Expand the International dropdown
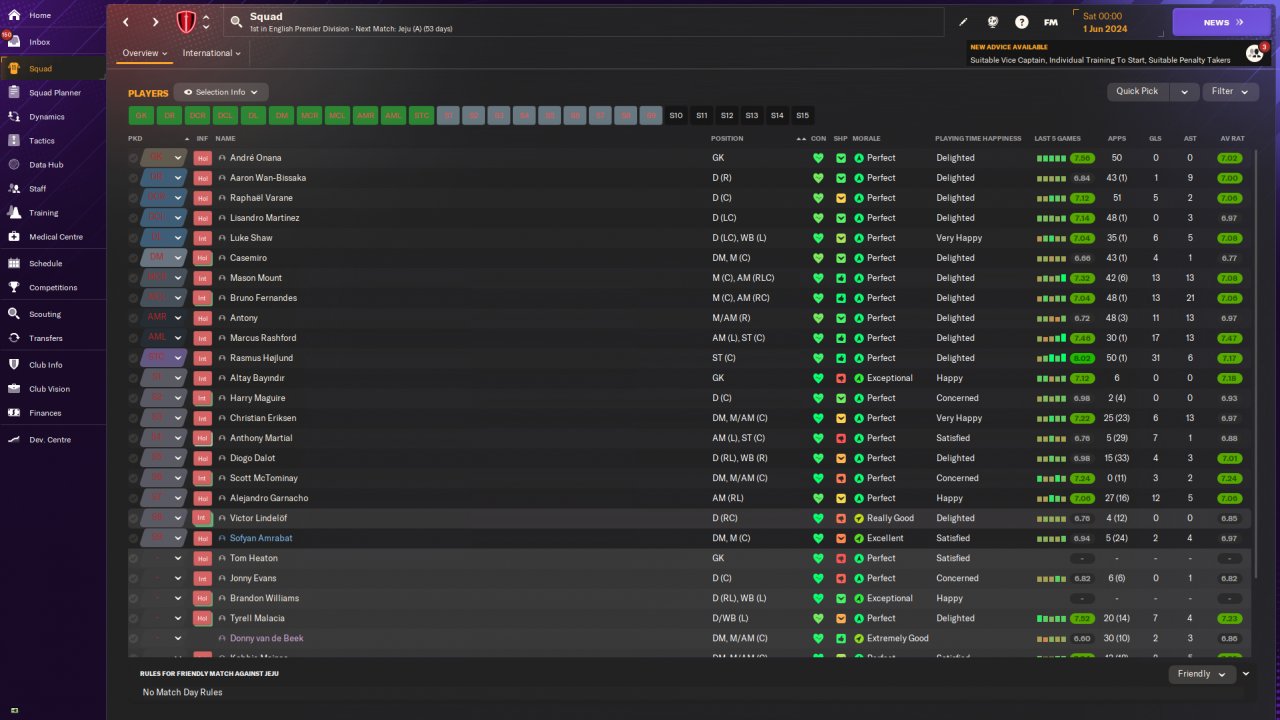This screenshot has height=720, width=1280. (x=212, y=53)
